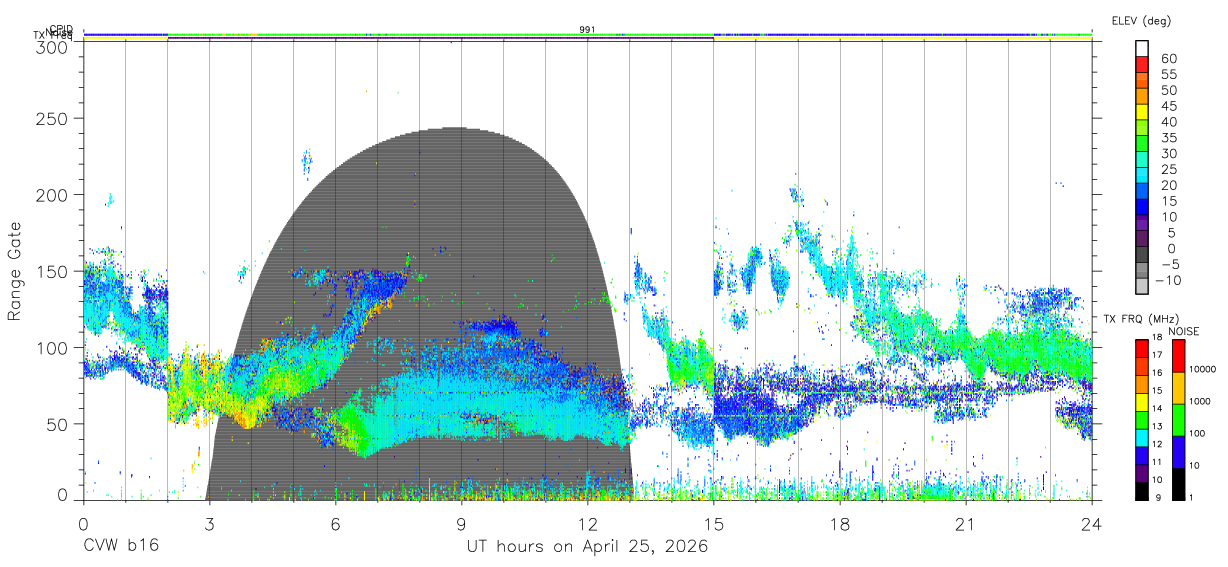Click the '200' tick on Range Gate axis
The width and height of the screenshot is (1228, 567).
click(50, 195)
